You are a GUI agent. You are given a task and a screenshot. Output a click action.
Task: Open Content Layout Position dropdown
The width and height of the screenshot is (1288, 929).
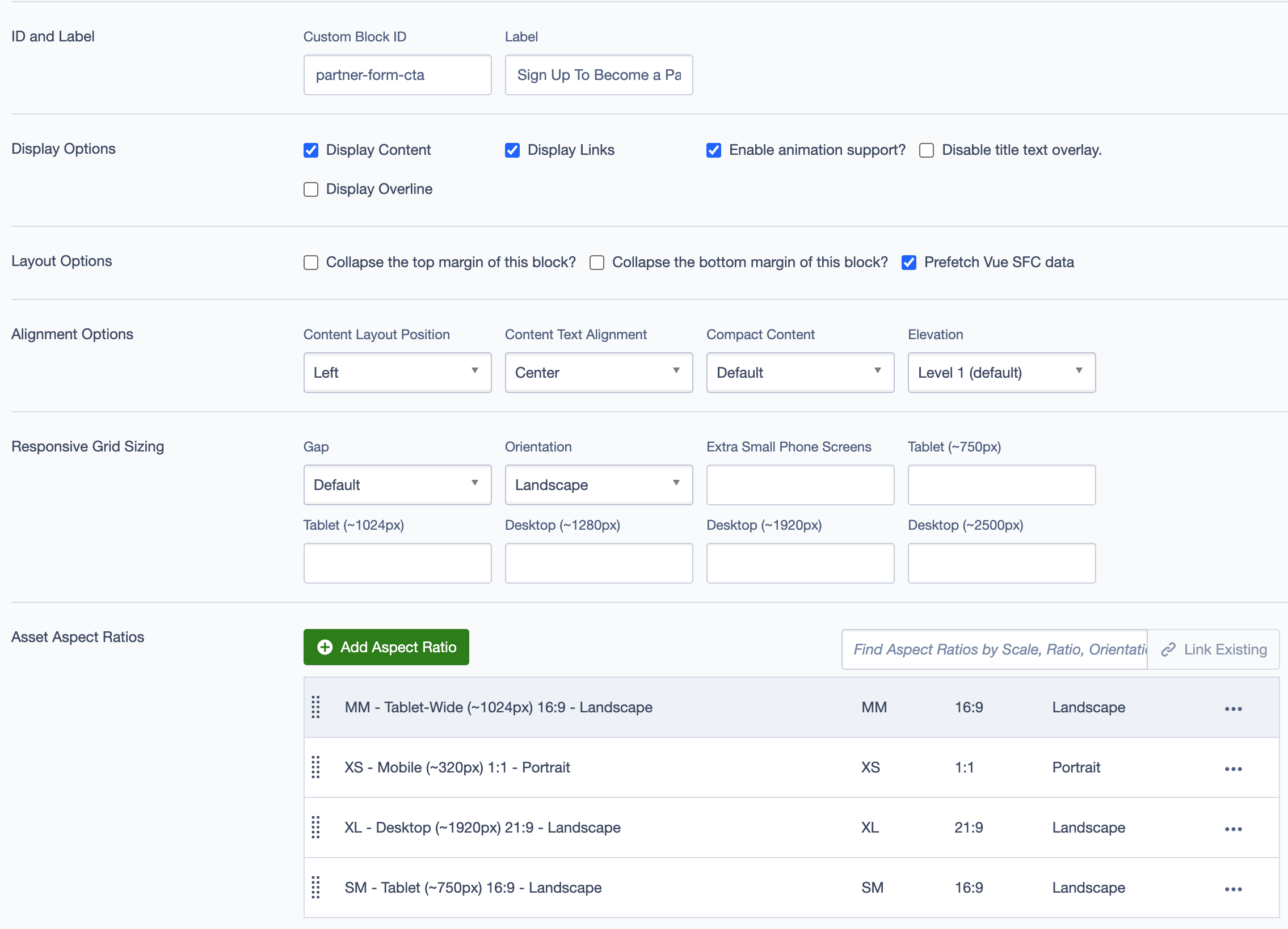[x=397, y=372]
